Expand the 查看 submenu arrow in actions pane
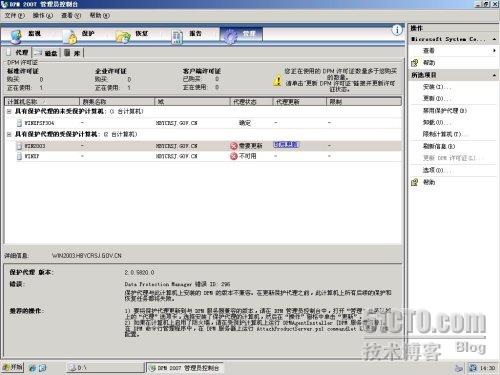Screen dimensions: 500x375 click(494, 51)
